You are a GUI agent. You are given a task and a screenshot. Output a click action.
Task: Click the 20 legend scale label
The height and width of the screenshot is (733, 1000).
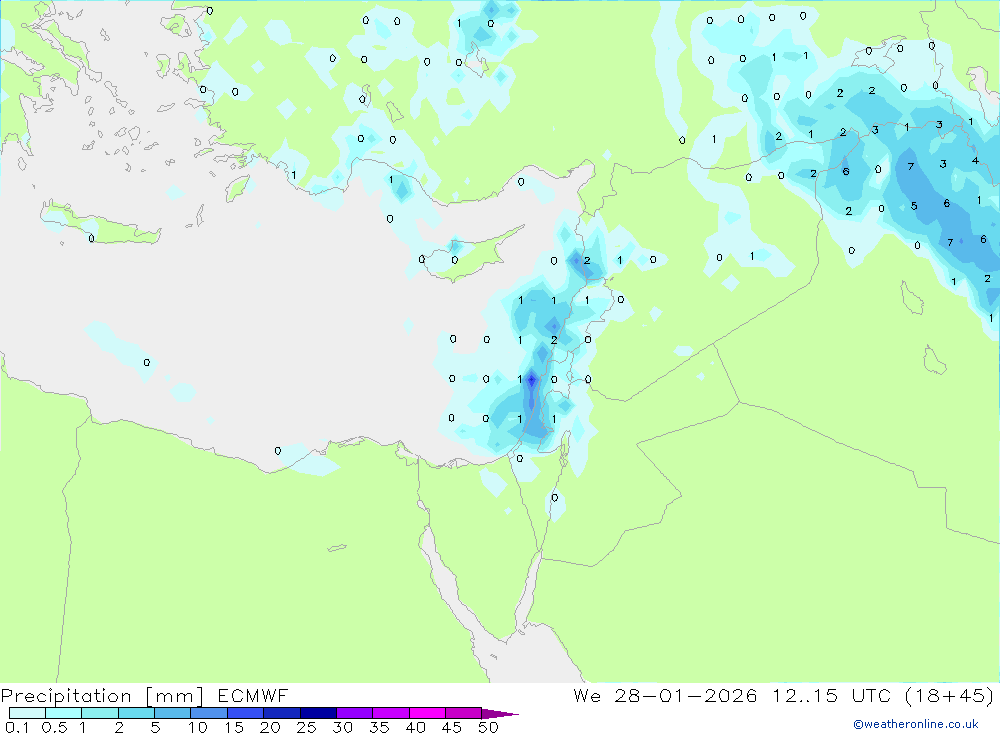[x=270, y=727]
